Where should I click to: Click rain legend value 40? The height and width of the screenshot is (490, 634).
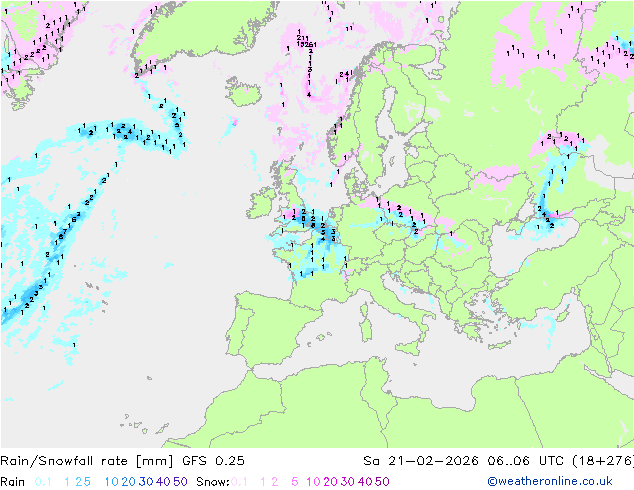[x=163, y=482]
